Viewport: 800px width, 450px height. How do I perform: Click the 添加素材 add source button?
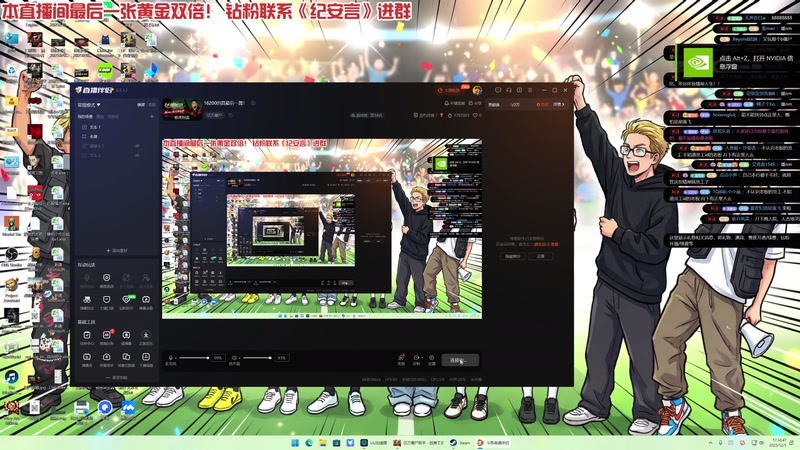pos(117,251)
